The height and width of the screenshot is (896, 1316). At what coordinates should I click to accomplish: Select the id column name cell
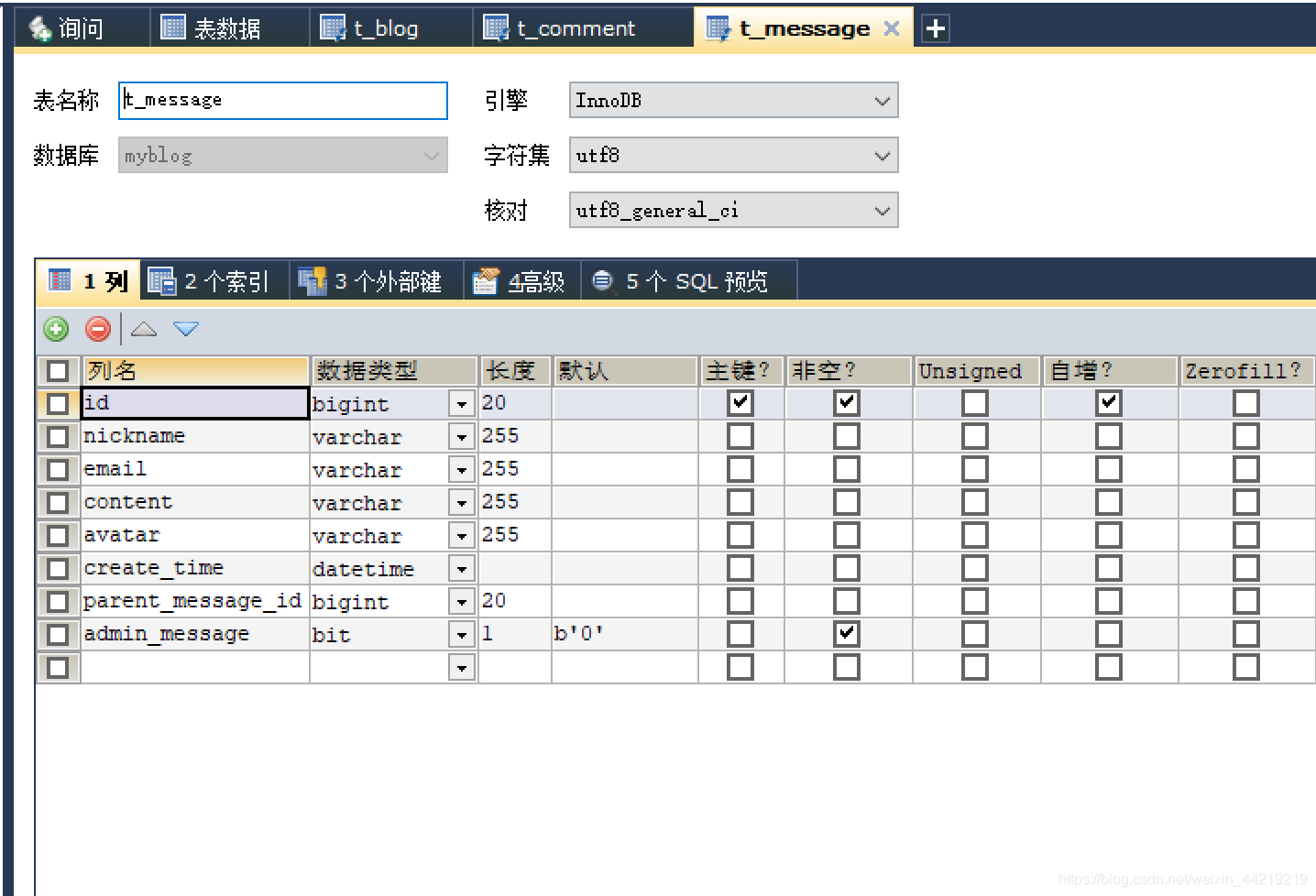pyautogui.click(x=195, y=403)
